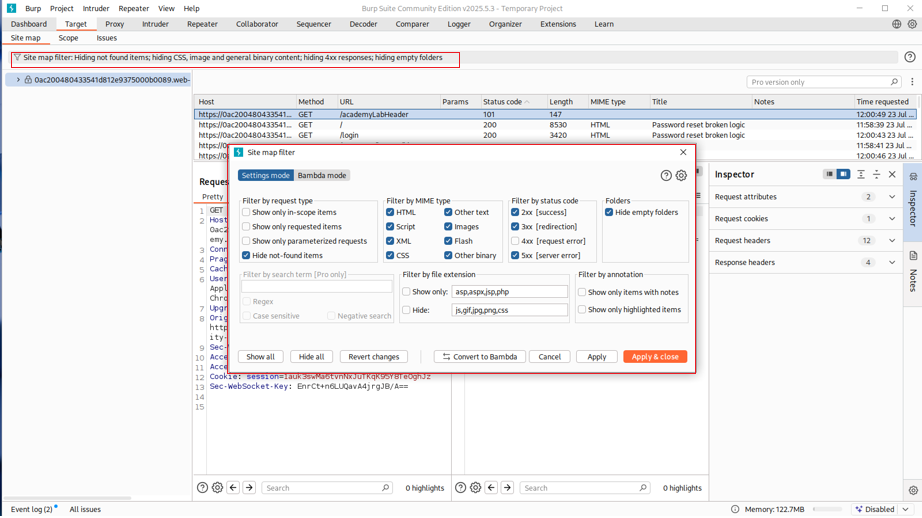922x518 pixels.
Task: Click response pane back arrow
Action: (x=492, y=487)
